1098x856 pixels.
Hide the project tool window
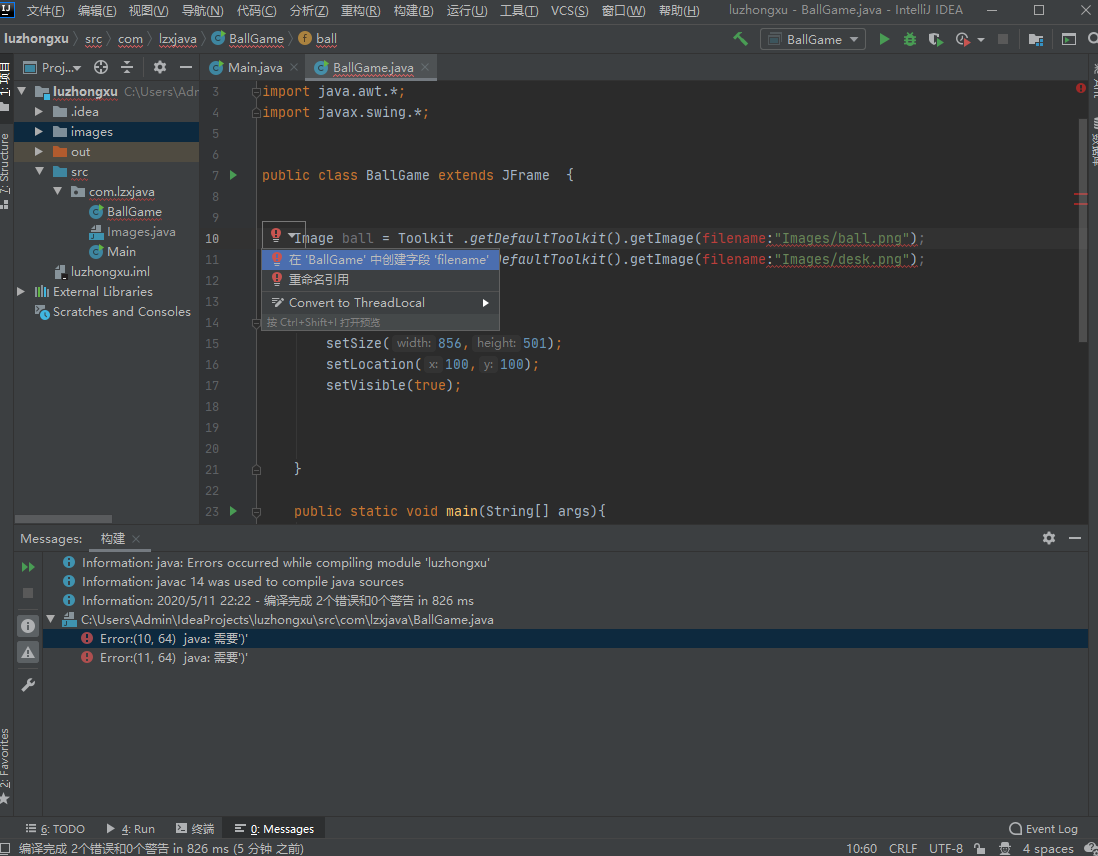pyautogui.click(x=186, y=67)
